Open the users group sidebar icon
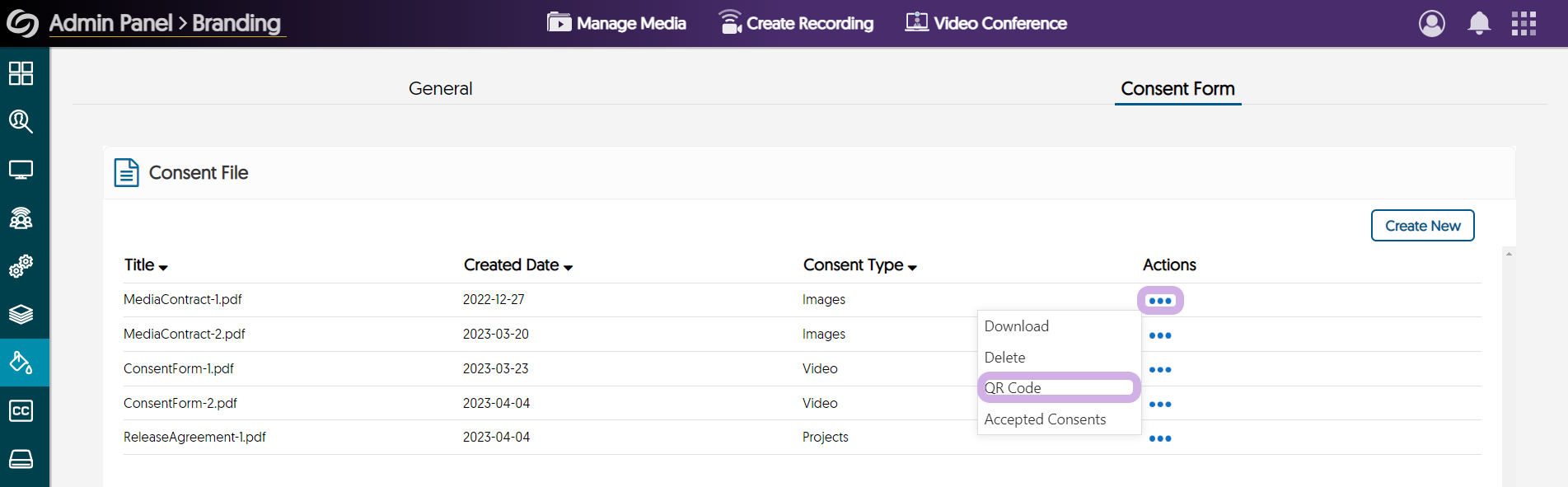This screenshot has width=1568, height=487. pos(21,218)
